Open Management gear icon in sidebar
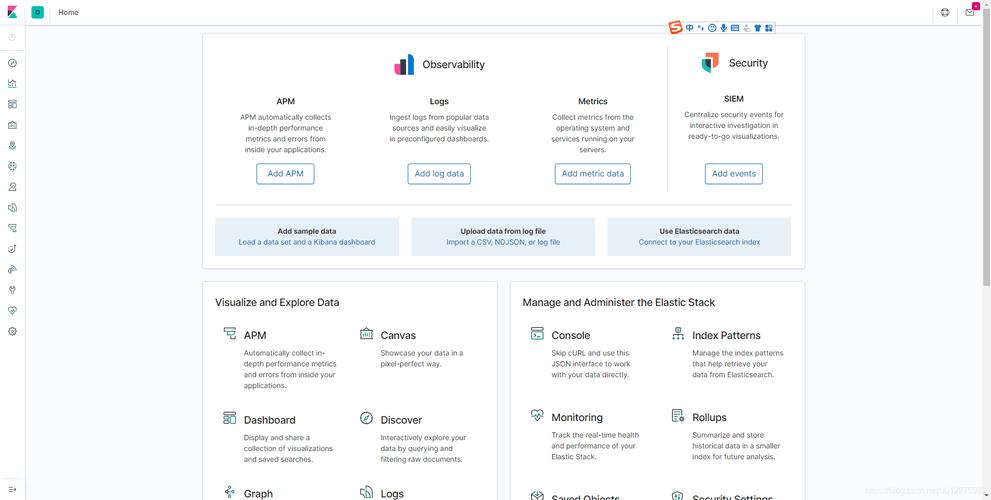The image size is (991, 500). tap(12, 331)
